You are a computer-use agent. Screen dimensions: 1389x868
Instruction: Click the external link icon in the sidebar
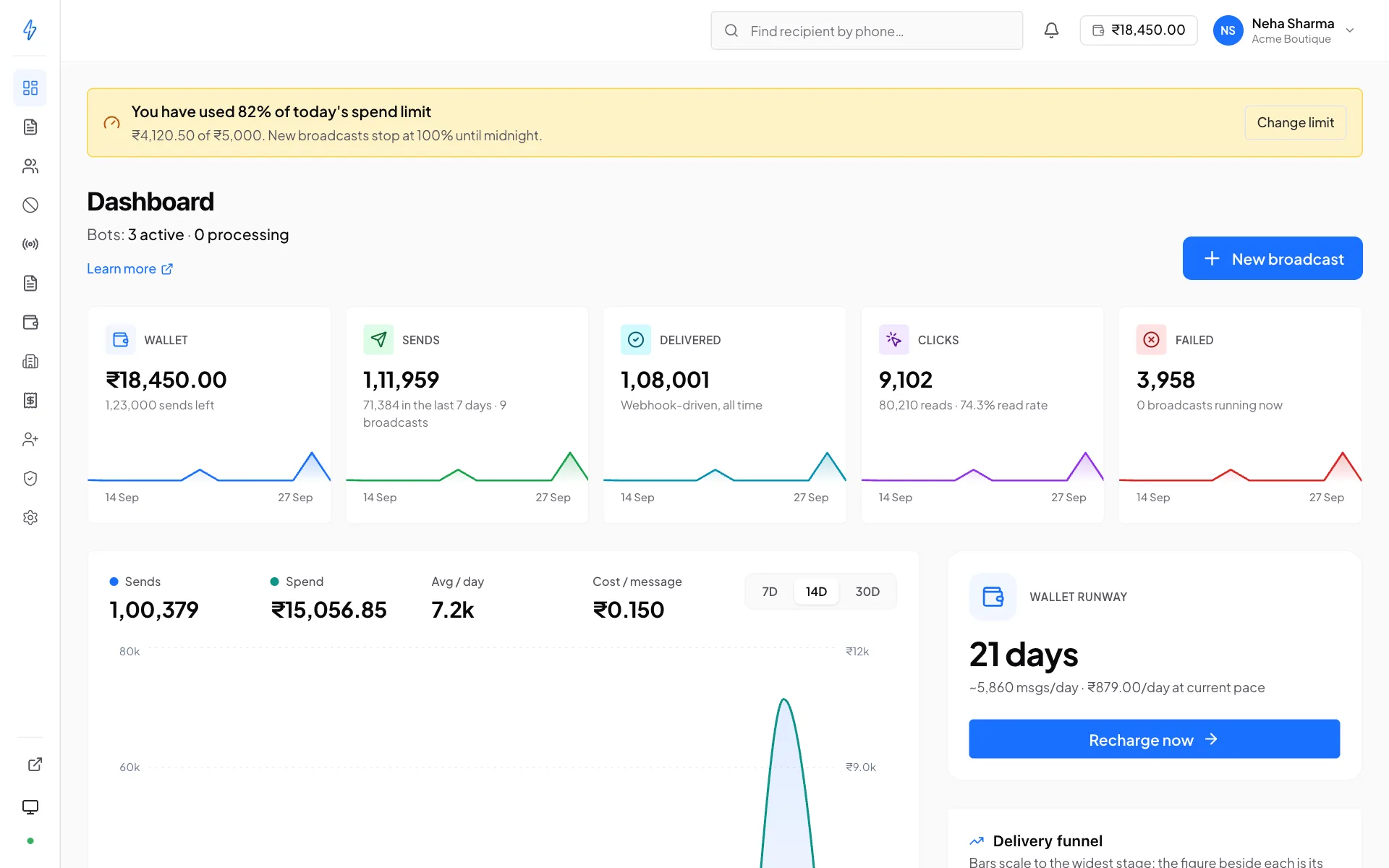[x=35, y=765]
